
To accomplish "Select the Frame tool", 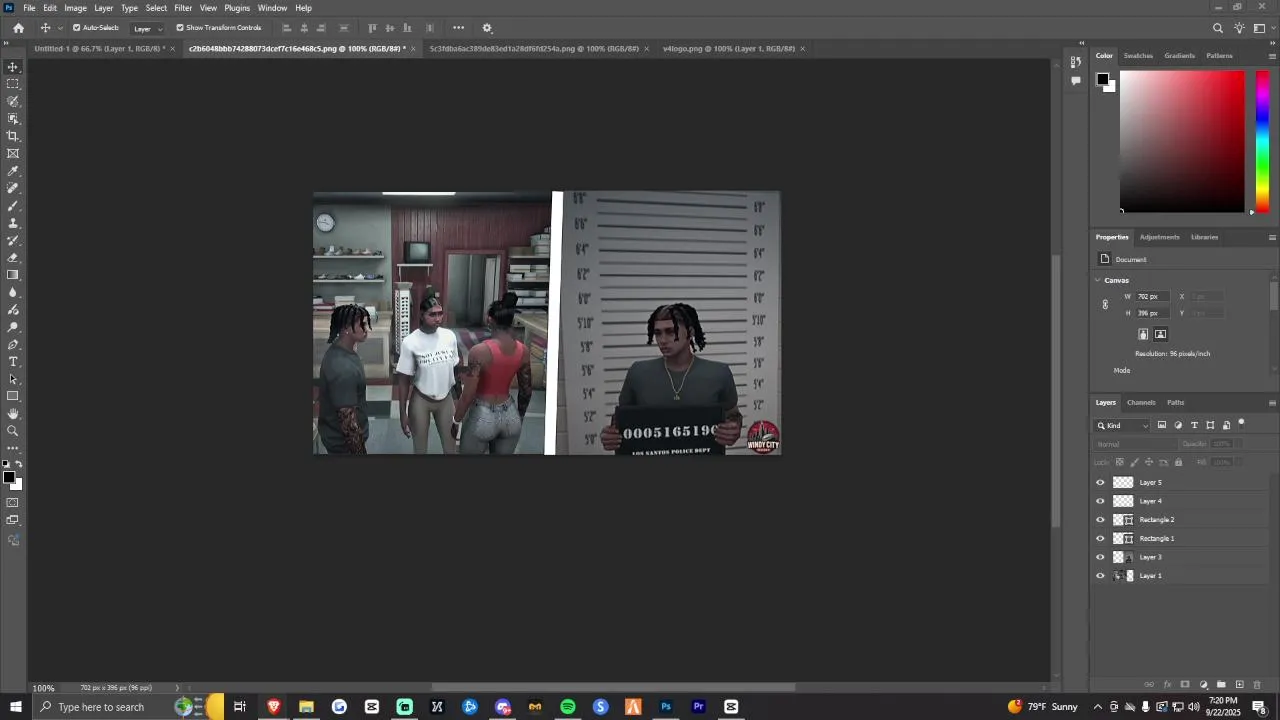I will tap(13, 153).
